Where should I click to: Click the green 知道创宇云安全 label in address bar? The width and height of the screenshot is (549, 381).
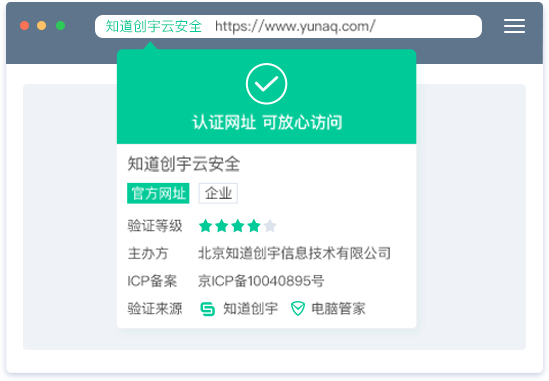[x=154, y=26]
